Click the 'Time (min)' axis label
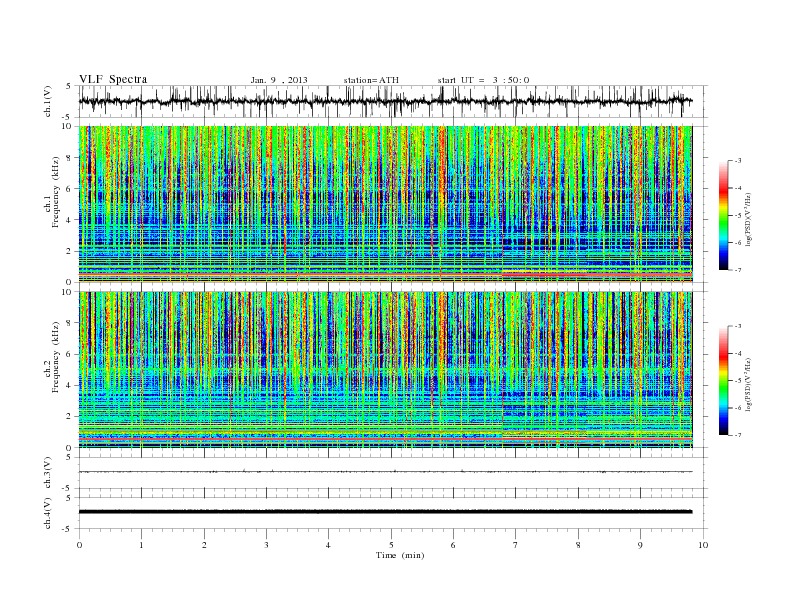792x612 pixels. coord(400,555)
